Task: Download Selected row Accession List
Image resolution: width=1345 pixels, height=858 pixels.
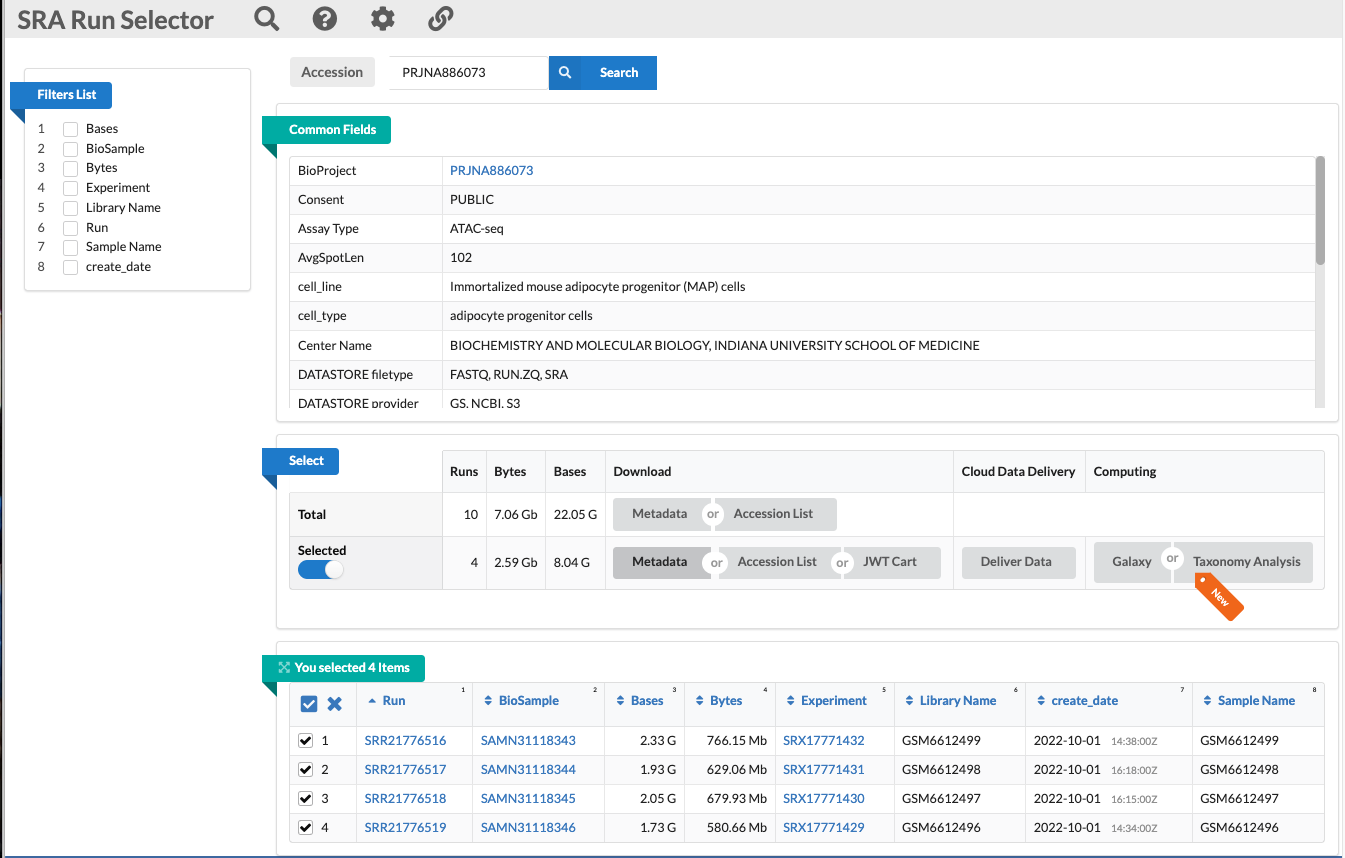Action: point(777,562)
